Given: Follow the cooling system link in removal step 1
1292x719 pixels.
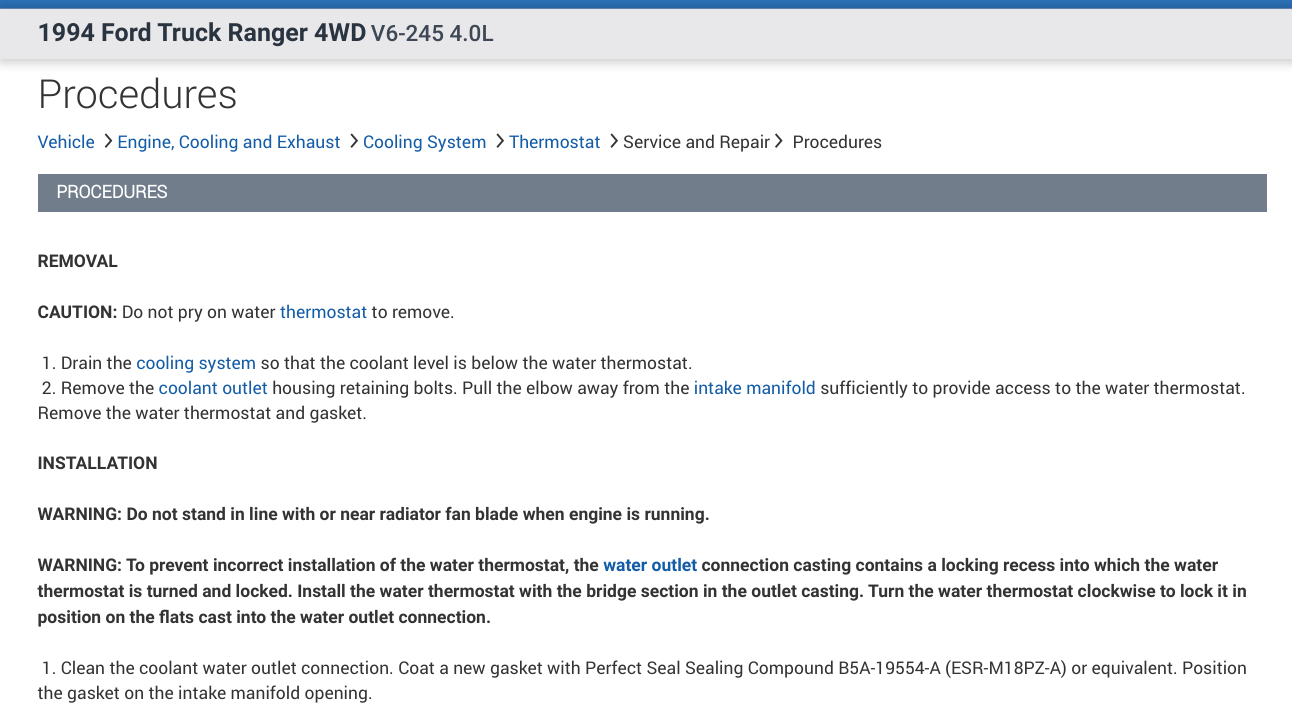Looking at the screenshot, I should pos(196,363).
